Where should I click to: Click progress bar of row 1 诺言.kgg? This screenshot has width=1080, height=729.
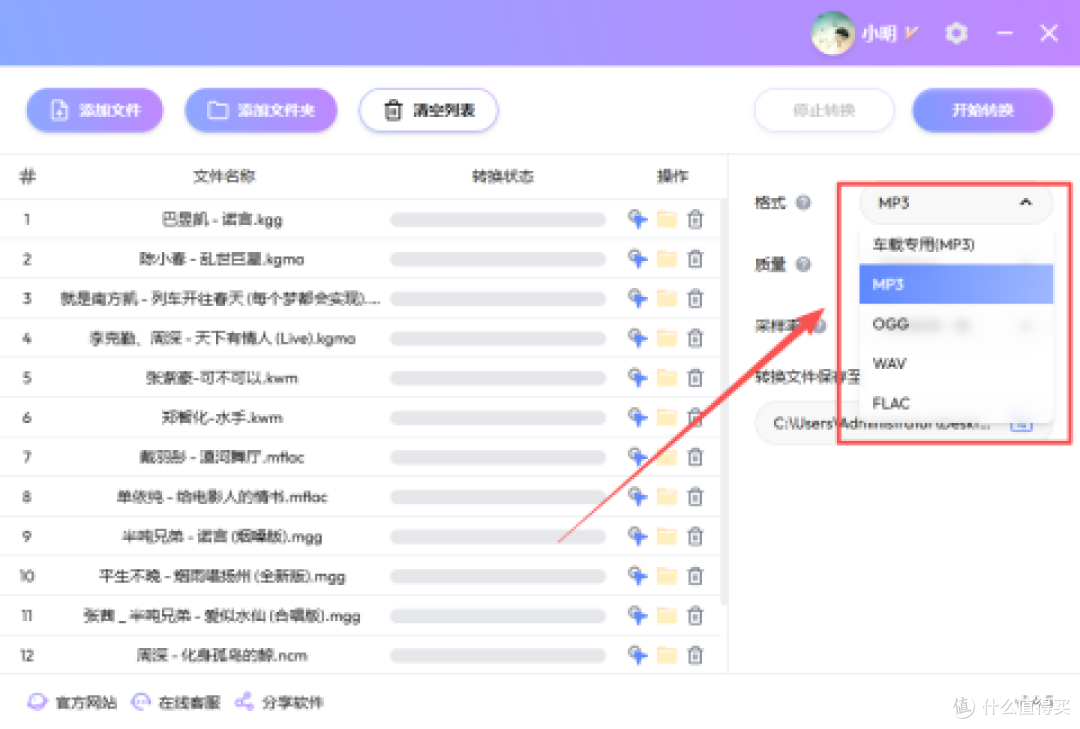tap(497, 219)
